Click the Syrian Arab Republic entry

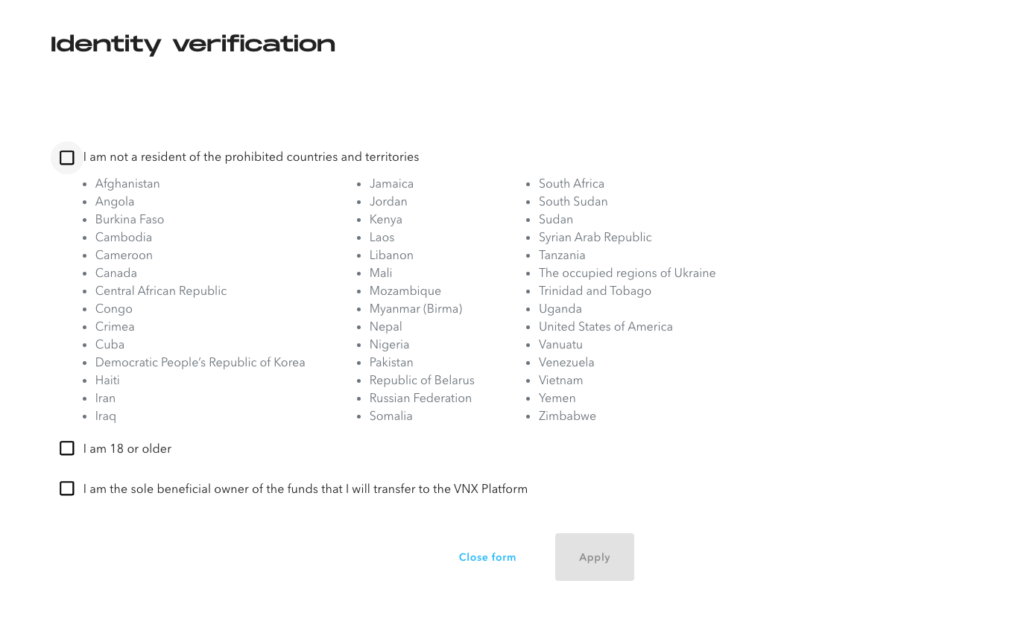[595, 238]
